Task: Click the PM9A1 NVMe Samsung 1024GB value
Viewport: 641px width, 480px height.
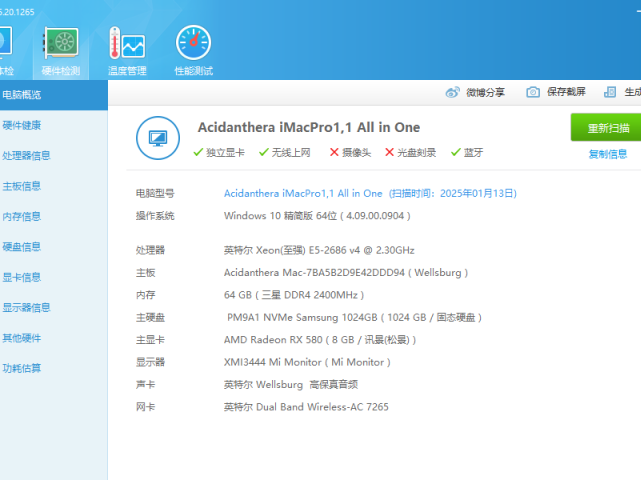Action: click(354, 317)
